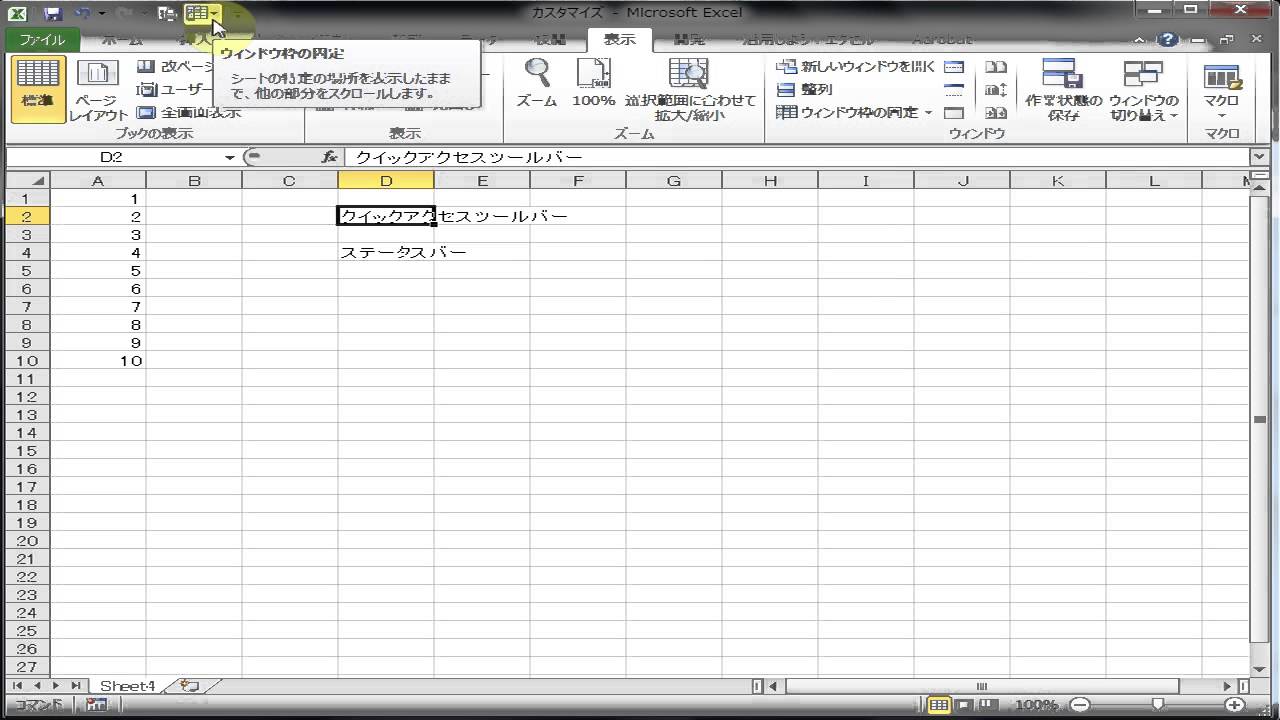Click Reset Window Position icon

coord(996,113)
